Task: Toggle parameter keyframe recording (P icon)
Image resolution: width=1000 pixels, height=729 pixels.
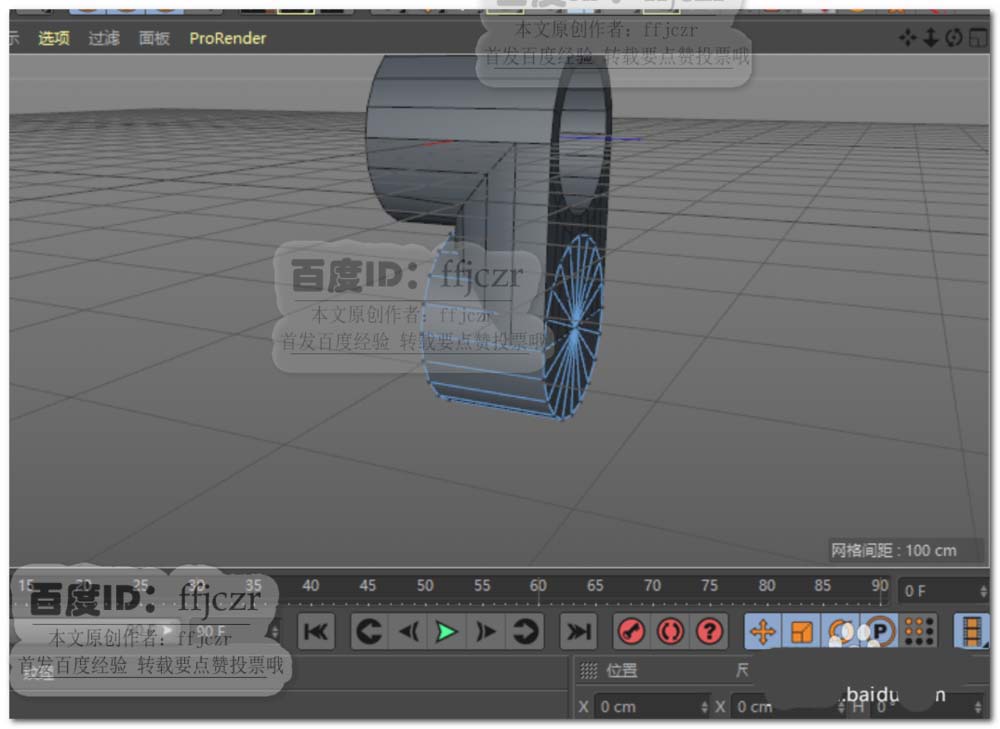Action: pyautogui.click(x=879, y=631)
